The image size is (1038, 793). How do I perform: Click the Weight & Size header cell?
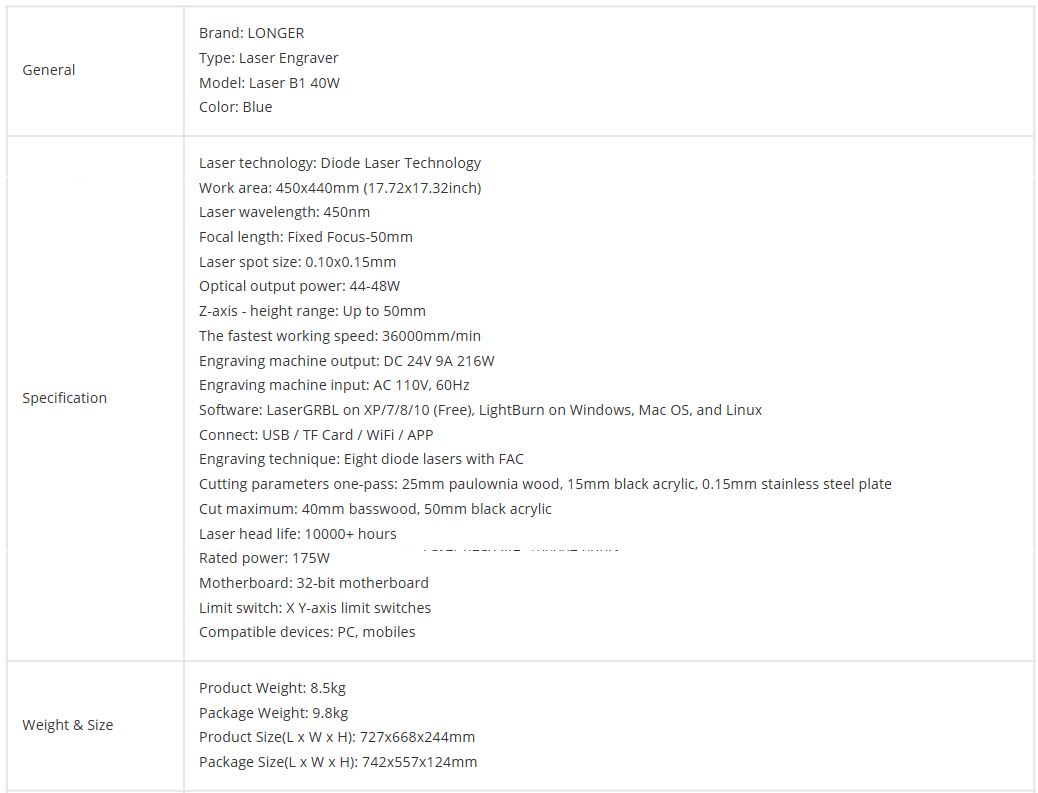[67, 725]
